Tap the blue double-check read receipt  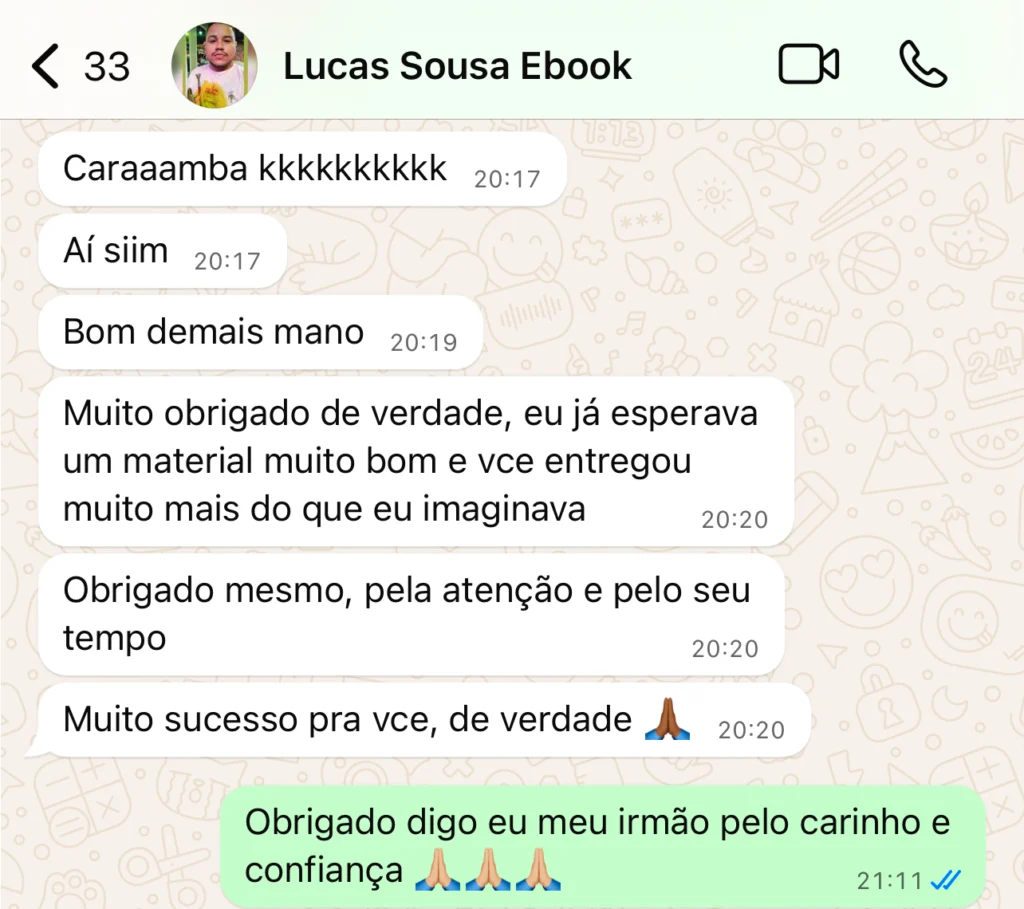[946, 881]
